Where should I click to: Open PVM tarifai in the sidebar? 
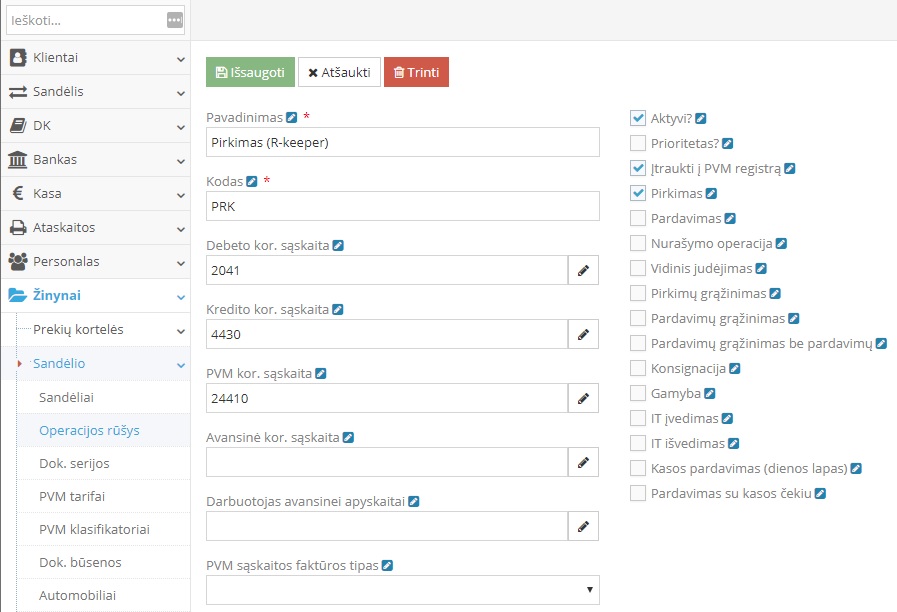point(72,495)
